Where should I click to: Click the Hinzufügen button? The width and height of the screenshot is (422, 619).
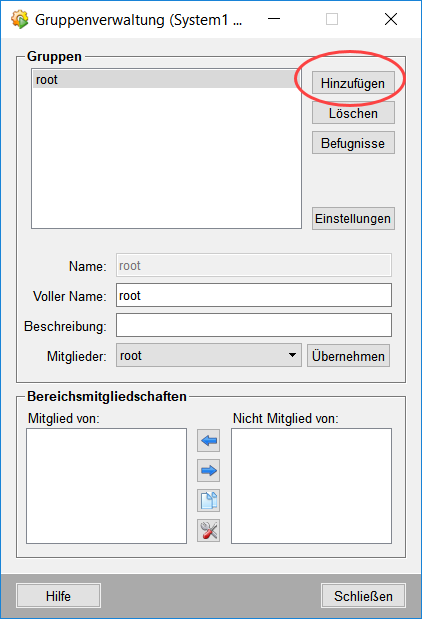point(353,83)
